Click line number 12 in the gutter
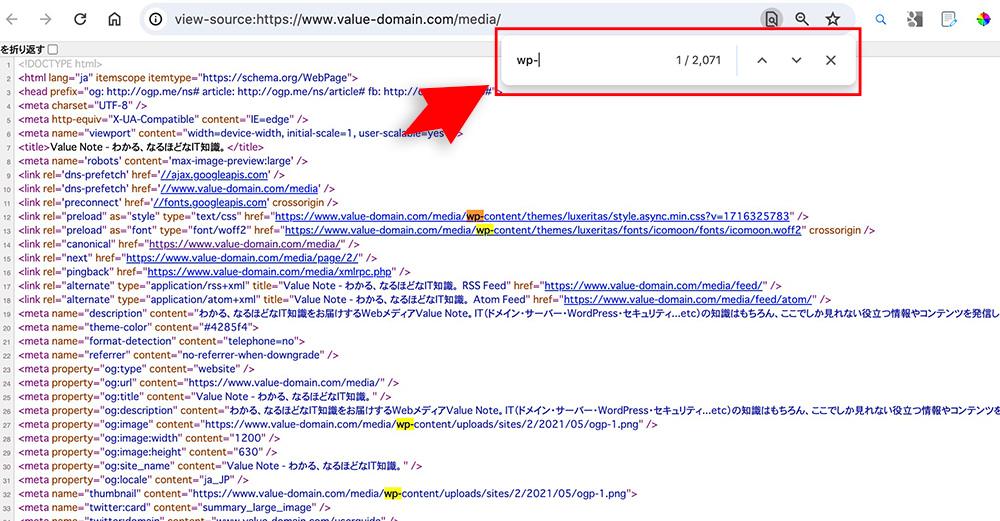Image resolution: width=1000 pixels, height=521 pixels. pyautogui.click(x=7, y=217)
